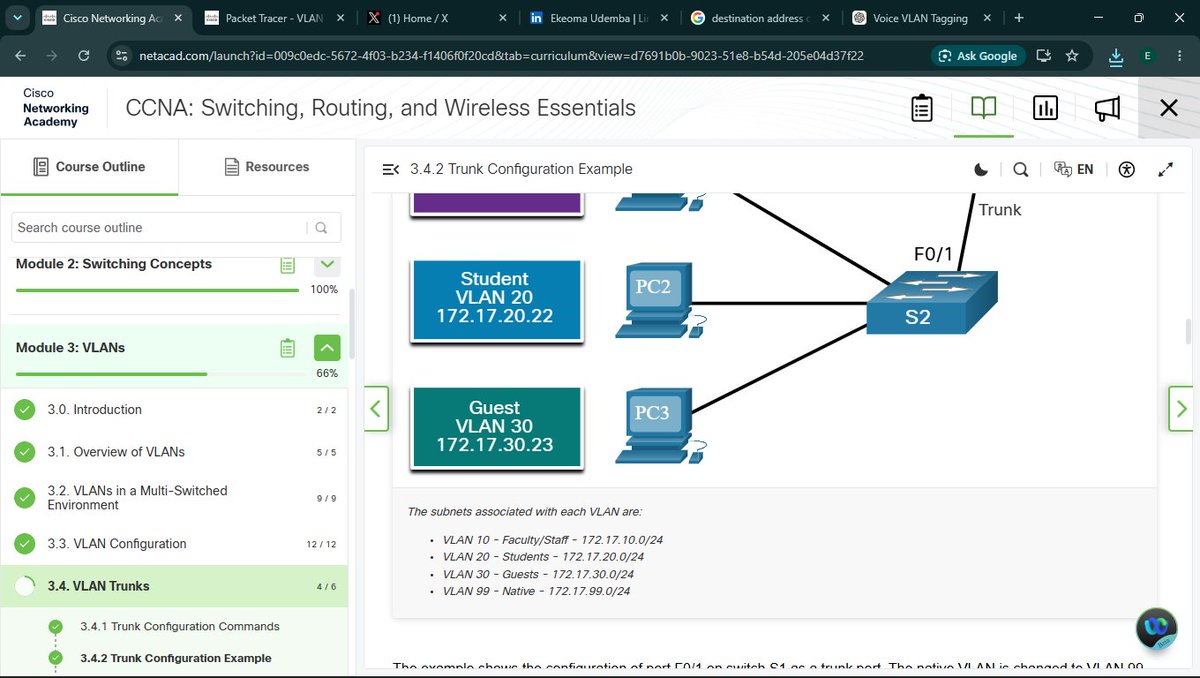Open the assignments clipboard icon in header
The image size is (1200, 678).
click(x=922, y=108)
